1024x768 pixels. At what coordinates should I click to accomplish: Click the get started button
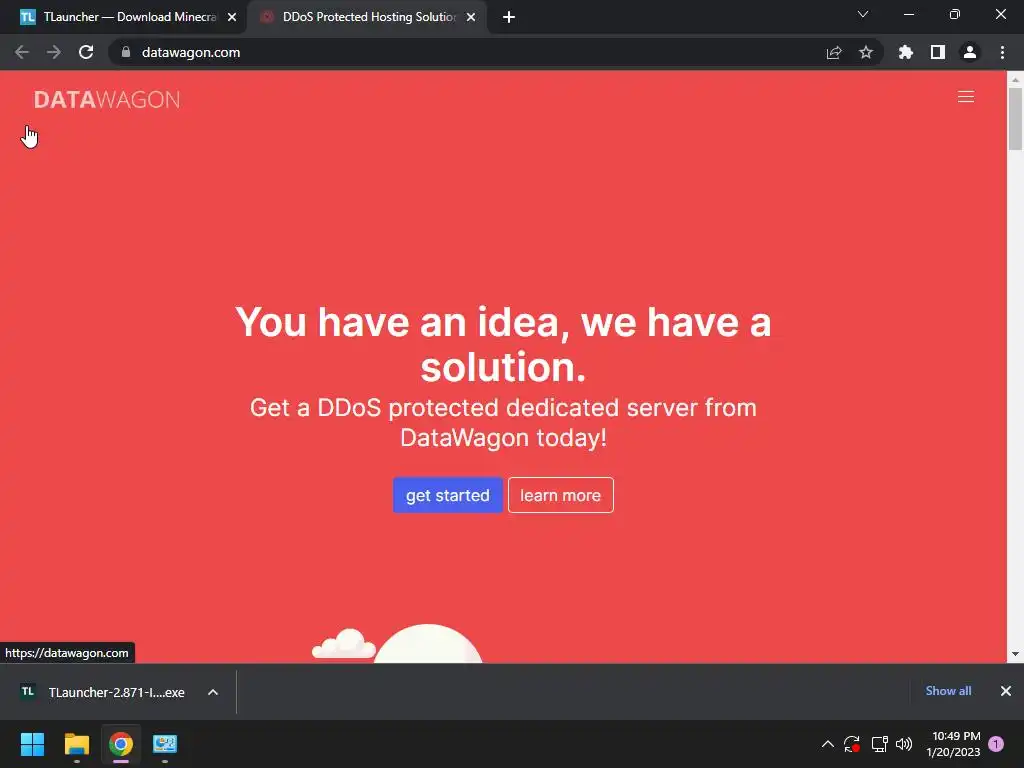[447, 495]
